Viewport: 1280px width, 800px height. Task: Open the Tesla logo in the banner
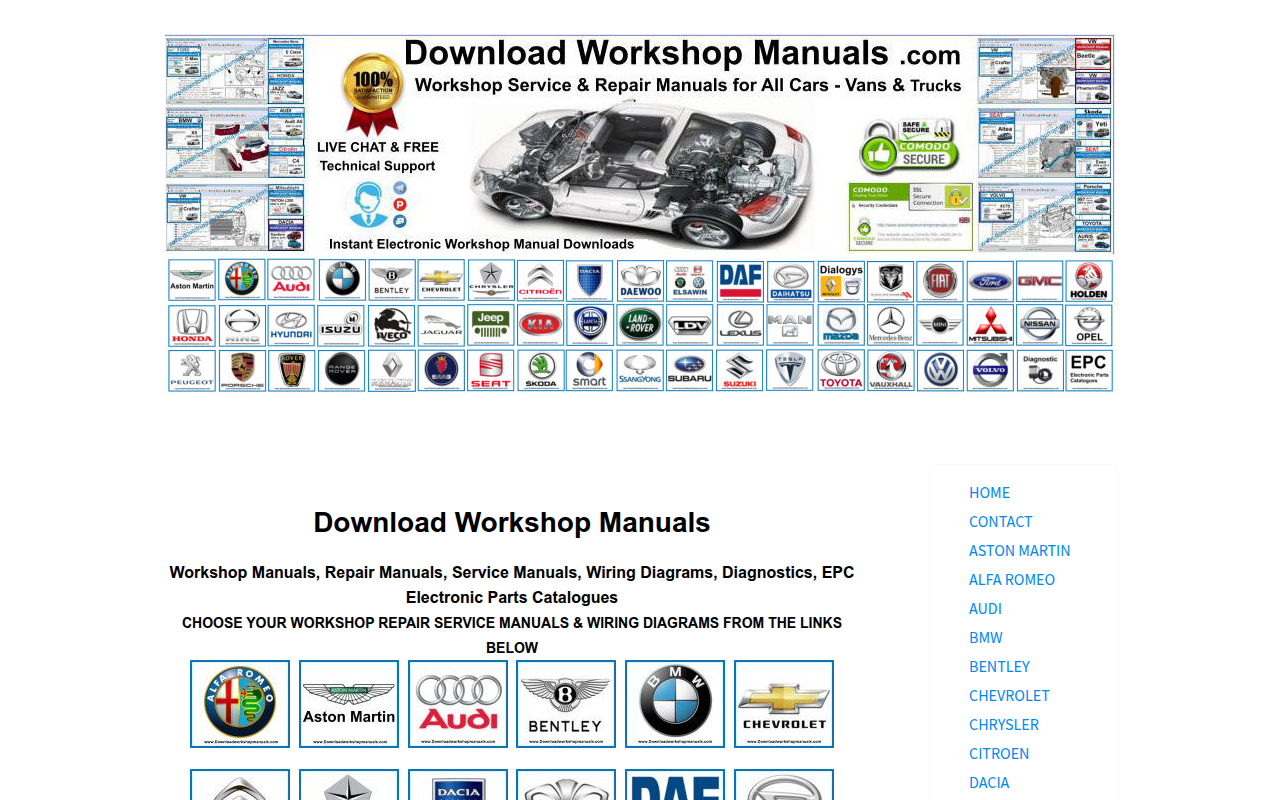(790, 370)
